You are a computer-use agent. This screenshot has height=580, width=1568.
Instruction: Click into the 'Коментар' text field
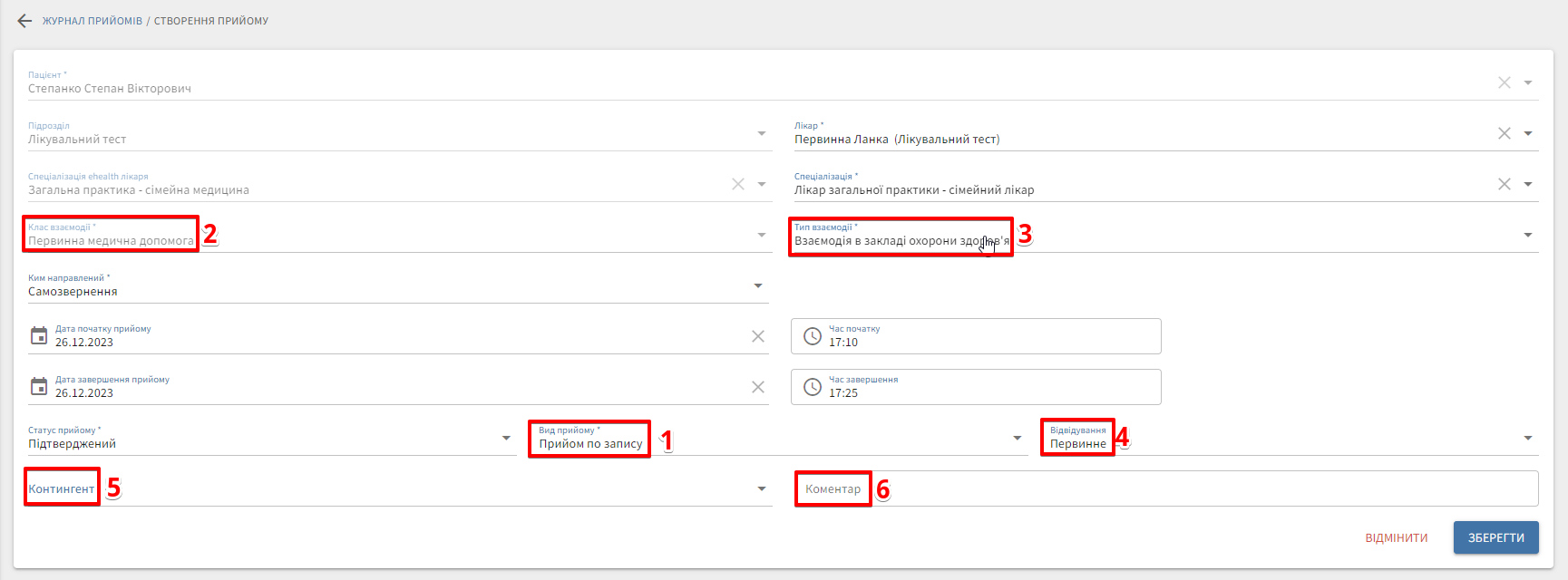[1179, 488]
